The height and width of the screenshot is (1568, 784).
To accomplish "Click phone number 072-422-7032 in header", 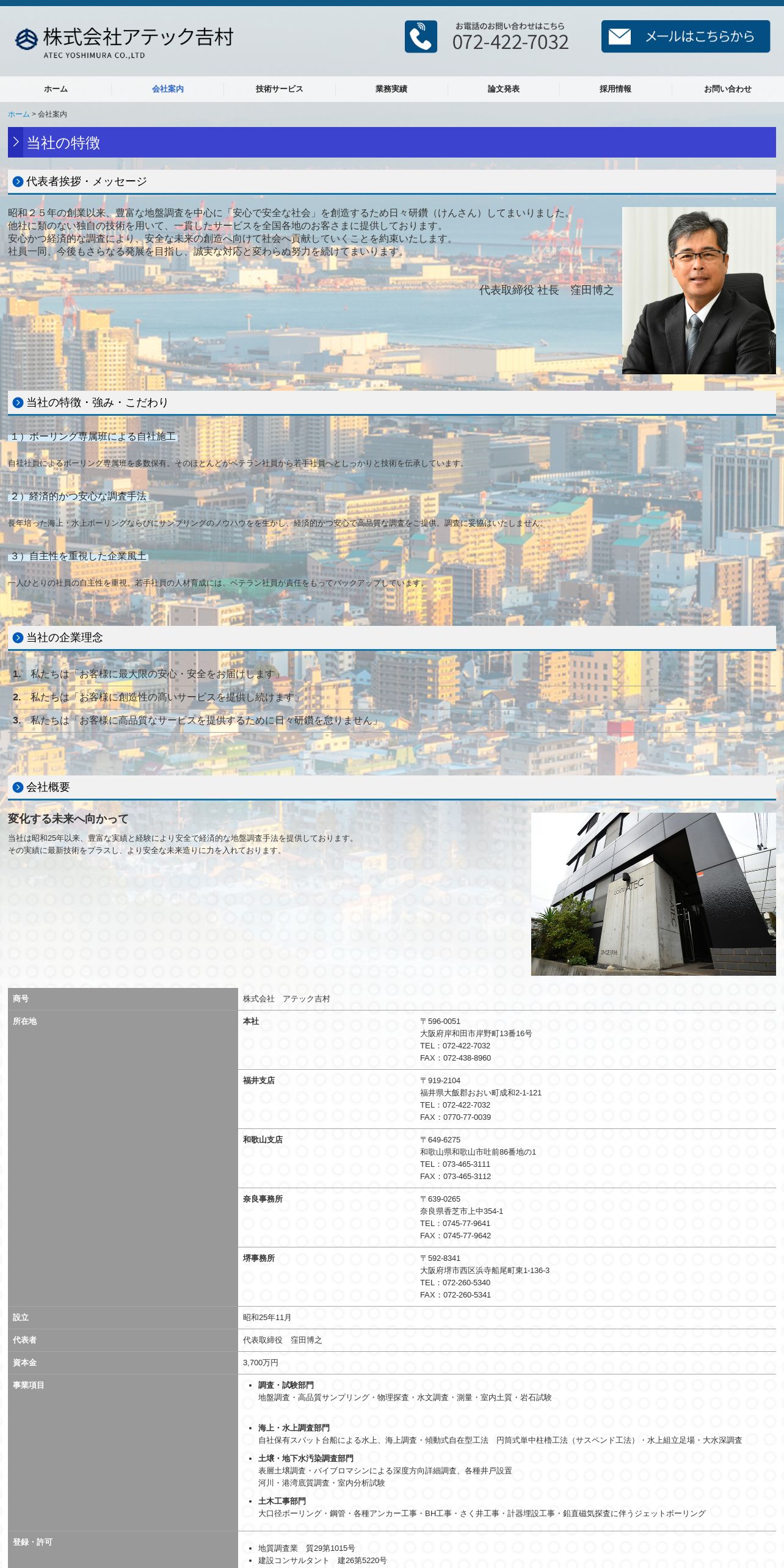I will pyautogui.click(x=510, y=42).
